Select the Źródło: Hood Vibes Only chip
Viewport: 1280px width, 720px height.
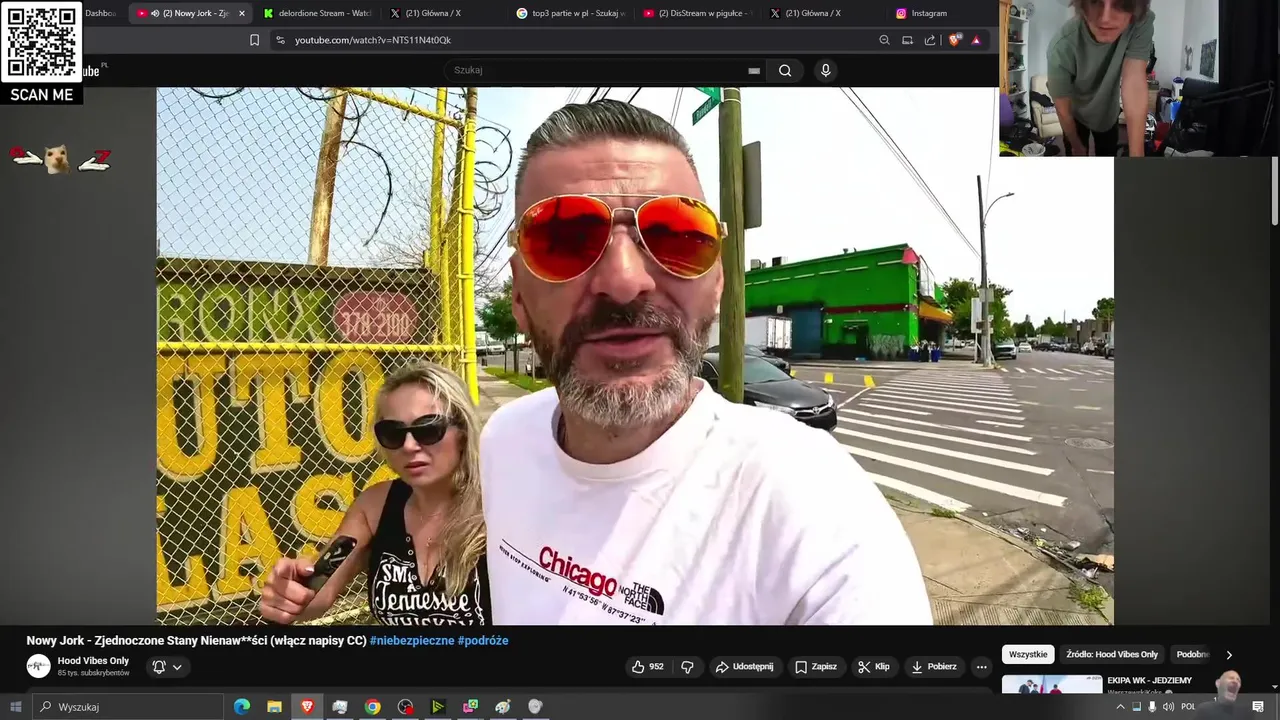point(1112,655)
